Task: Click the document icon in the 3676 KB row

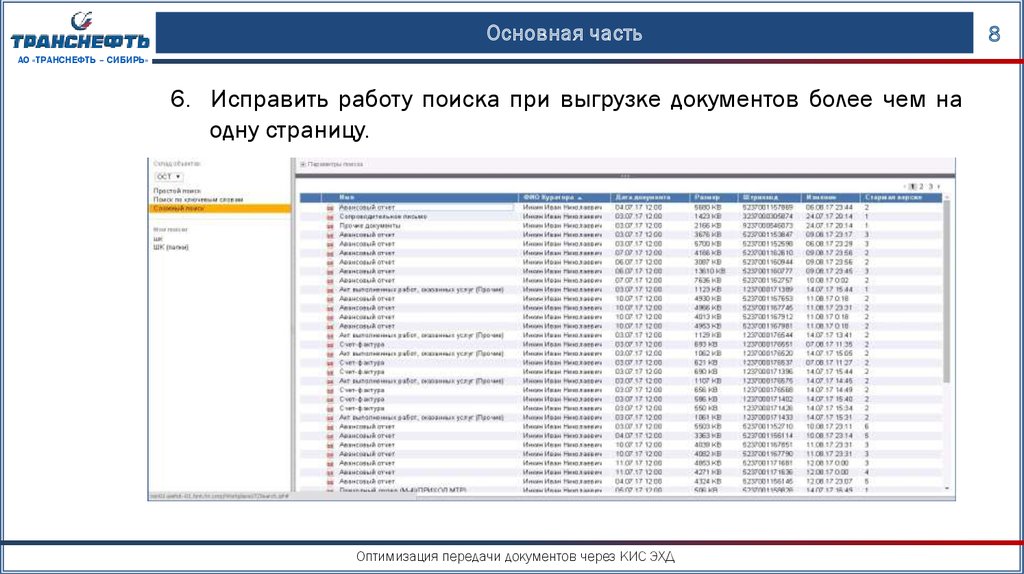Action: click(330, 235)
